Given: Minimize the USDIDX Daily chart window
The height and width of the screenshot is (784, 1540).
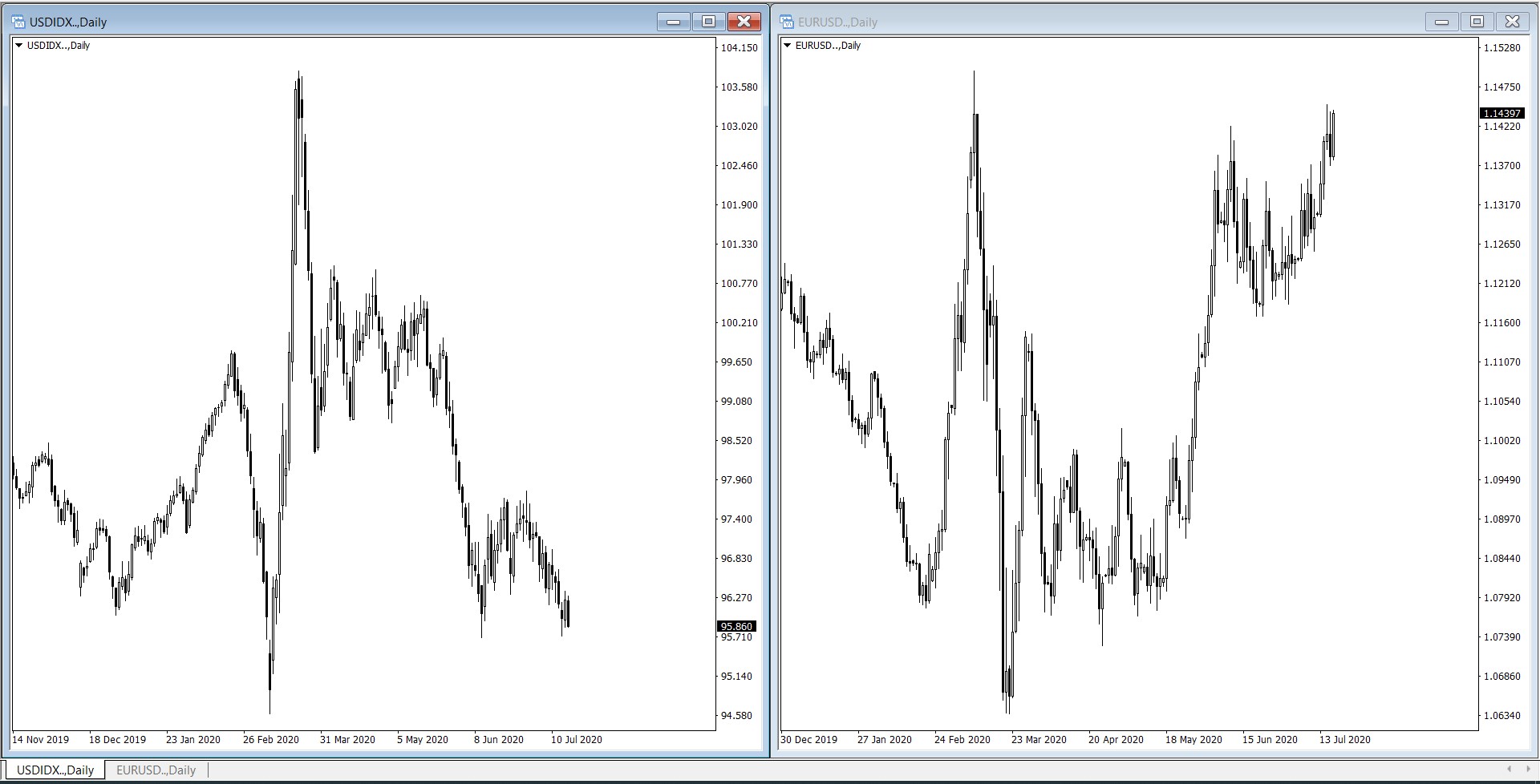Looking at the screenshot, I should [x=673, y=22].
